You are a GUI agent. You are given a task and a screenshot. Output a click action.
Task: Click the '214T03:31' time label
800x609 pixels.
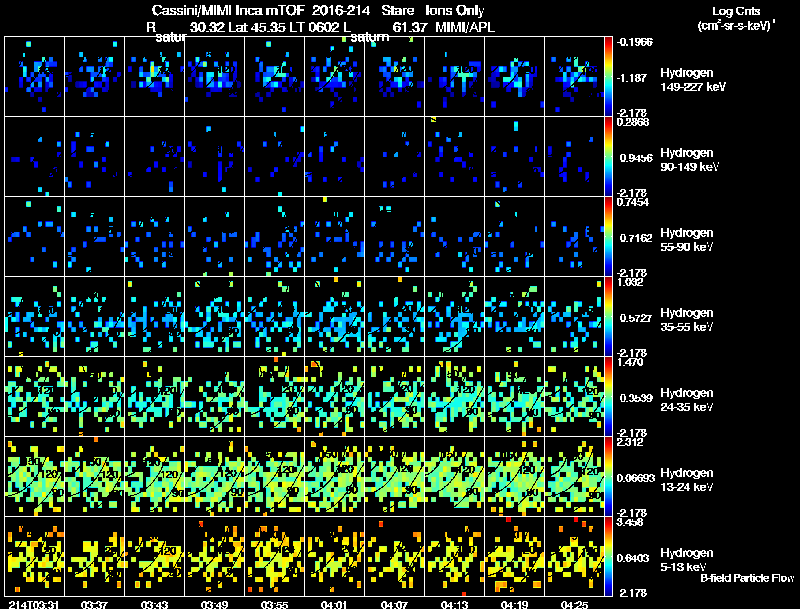34,604
